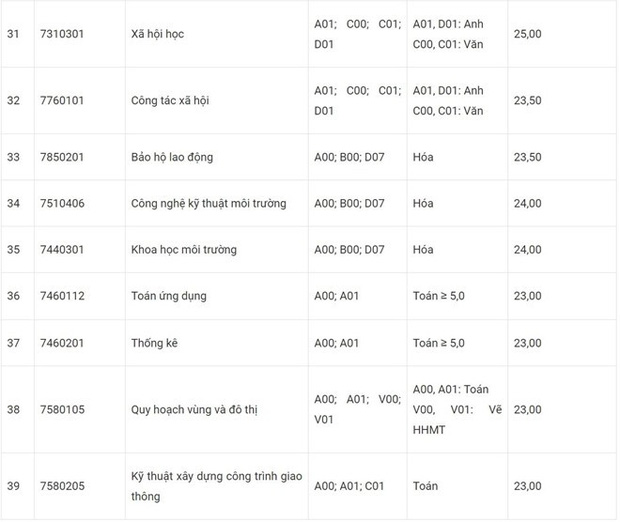Select the Xã hội học major name
620x522 pixels.
click(158, 34)
